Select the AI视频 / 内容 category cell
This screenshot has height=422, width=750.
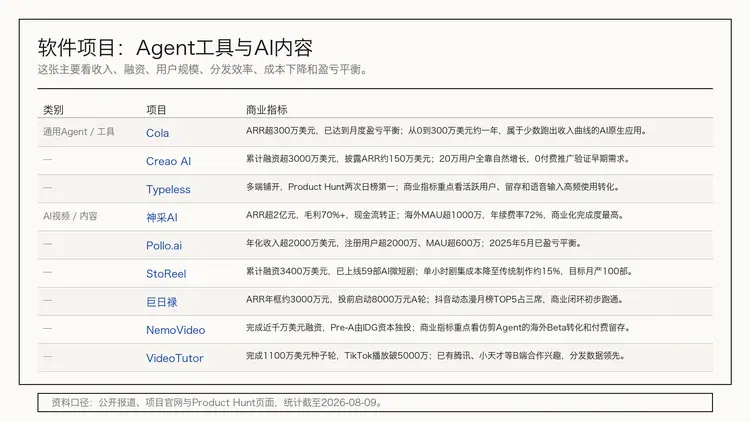[70, 216]
